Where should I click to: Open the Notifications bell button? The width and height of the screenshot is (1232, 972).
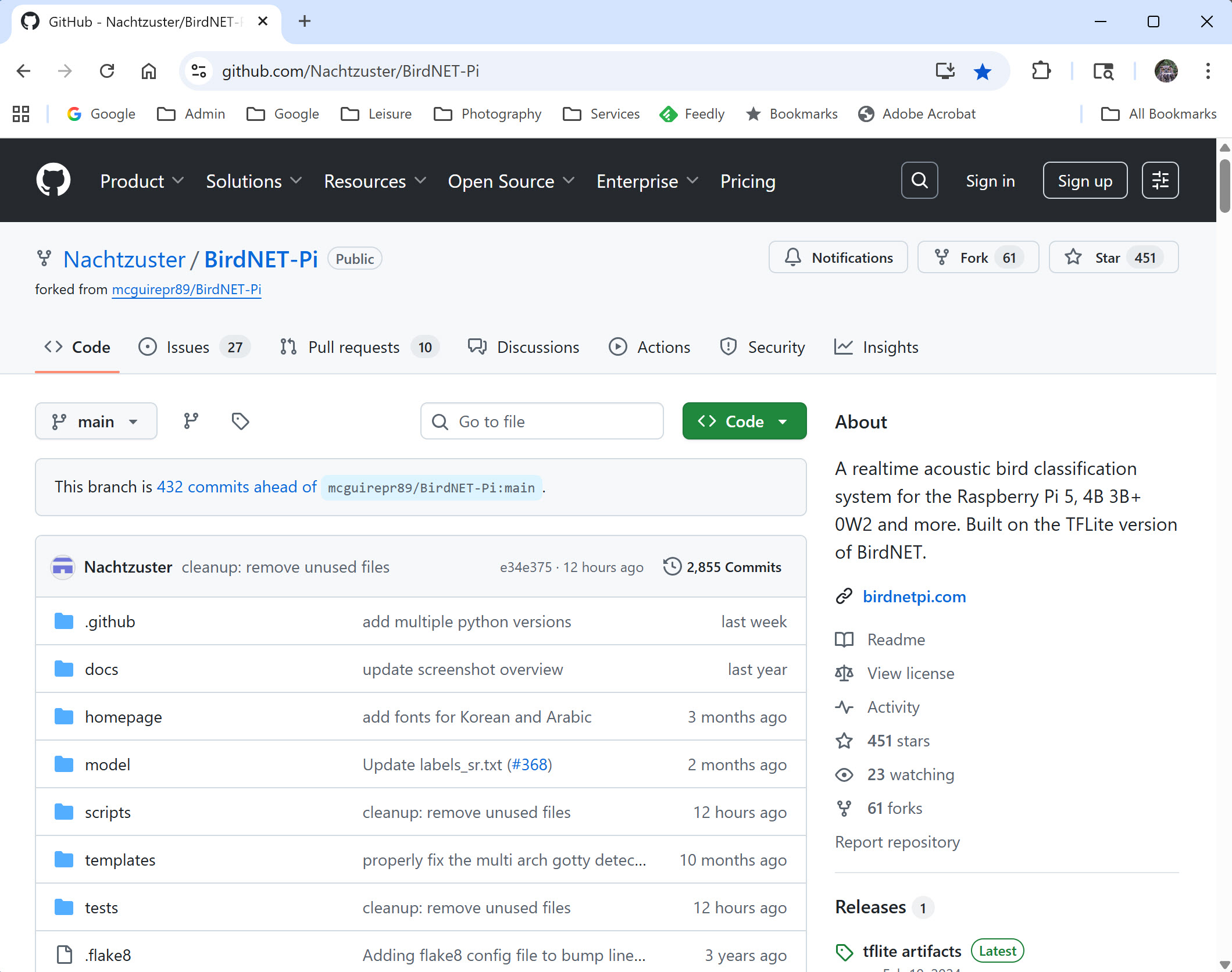pyautogui.click(x=838, y=258)
